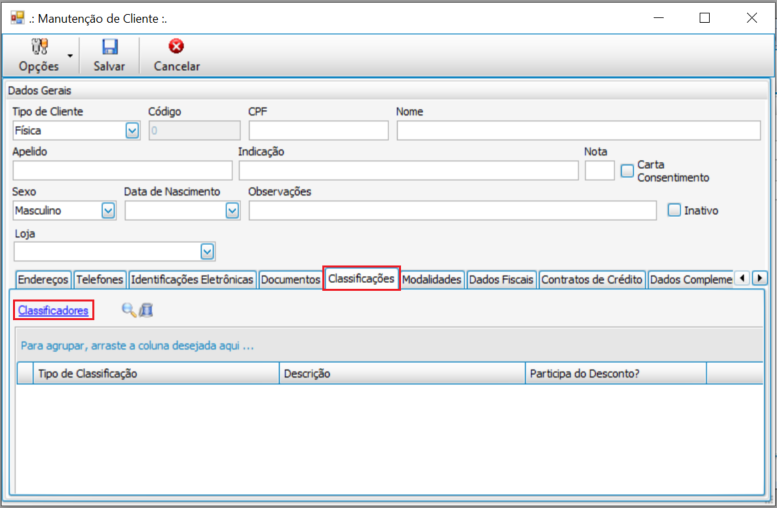Enable the Inativo checkbox
The height and width of the screenshot is (508, 777).
[x=674, y=210]
